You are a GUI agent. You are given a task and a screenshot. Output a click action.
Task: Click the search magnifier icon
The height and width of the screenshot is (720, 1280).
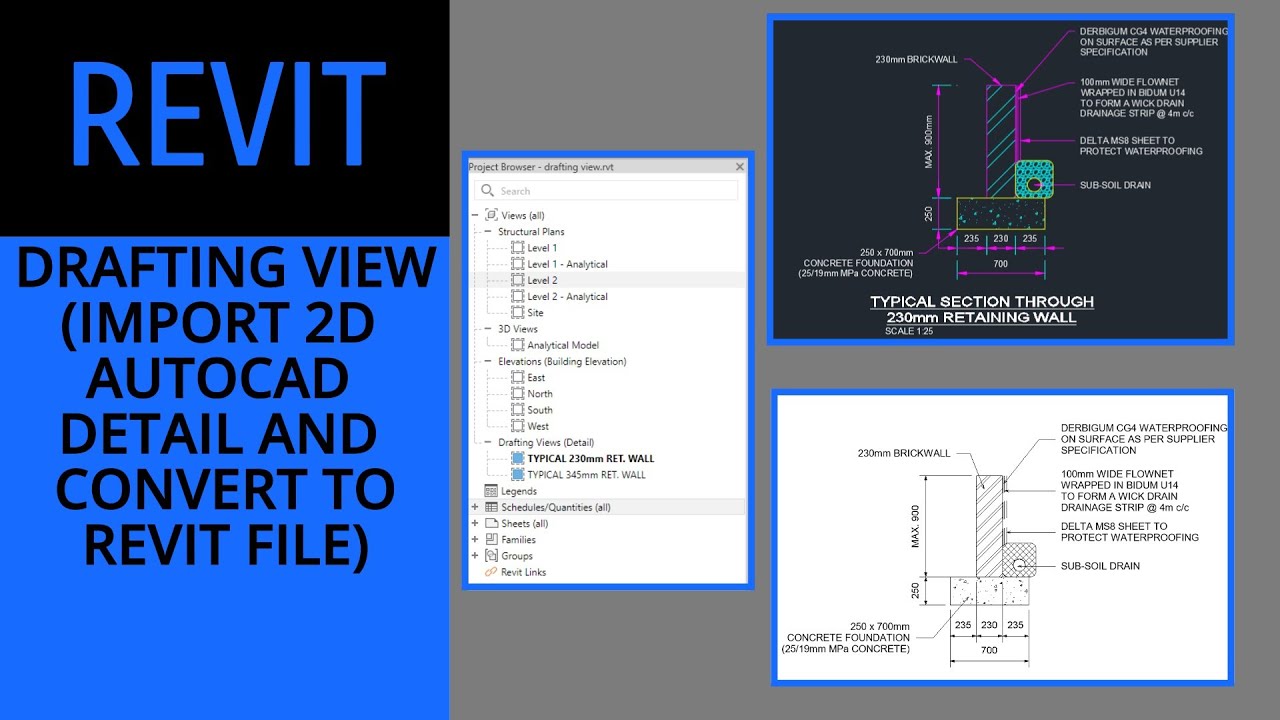pyautogui.click(x=487, y=191)
